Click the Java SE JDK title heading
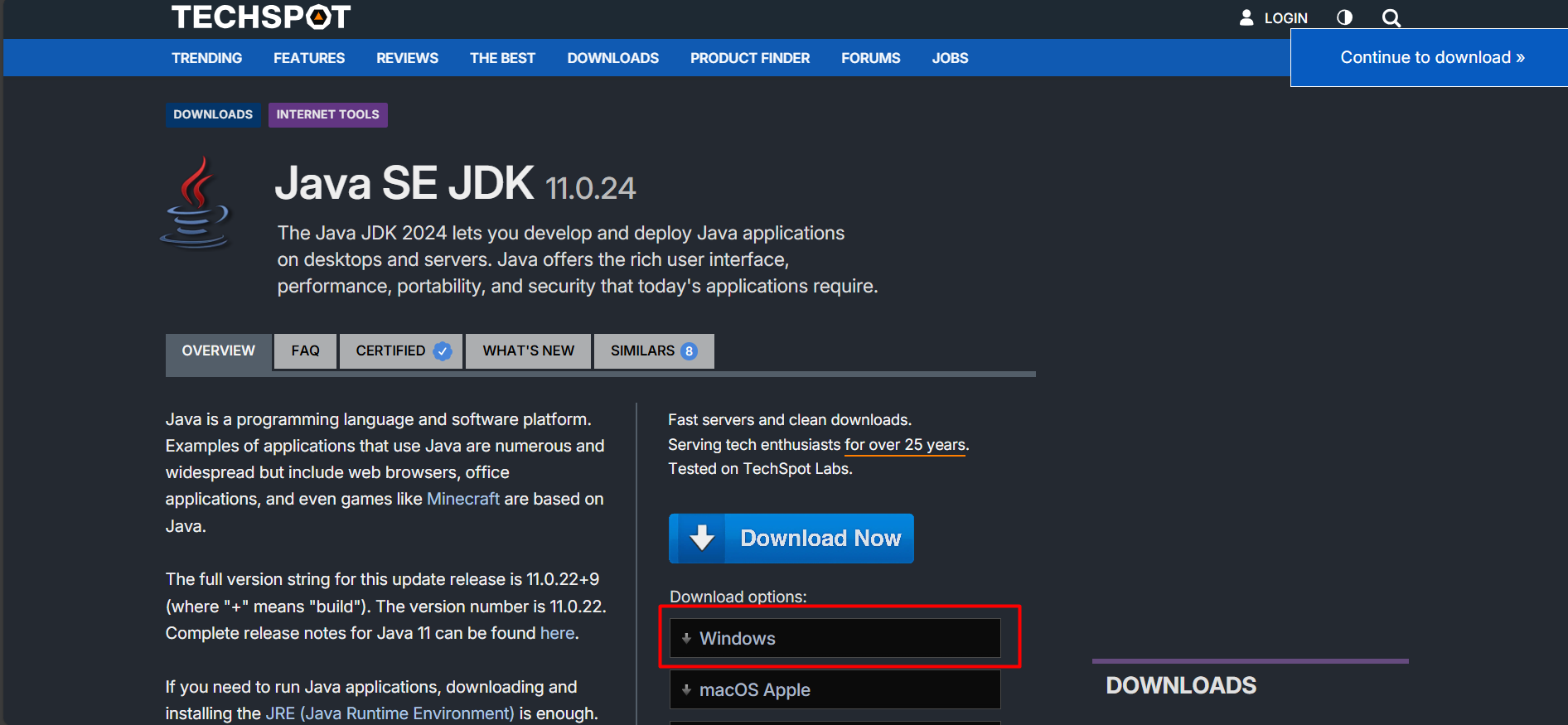 404,183
